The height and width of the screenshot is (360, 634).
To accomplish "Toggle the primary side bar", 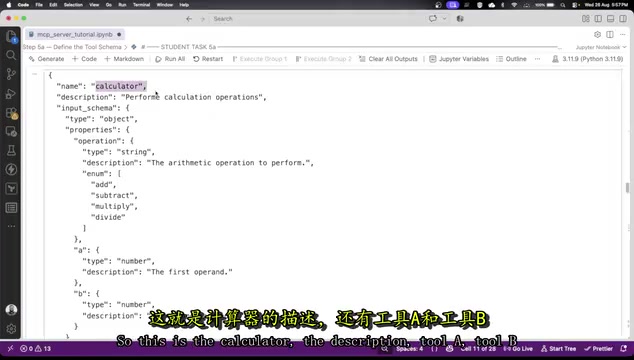I will 598,19.
